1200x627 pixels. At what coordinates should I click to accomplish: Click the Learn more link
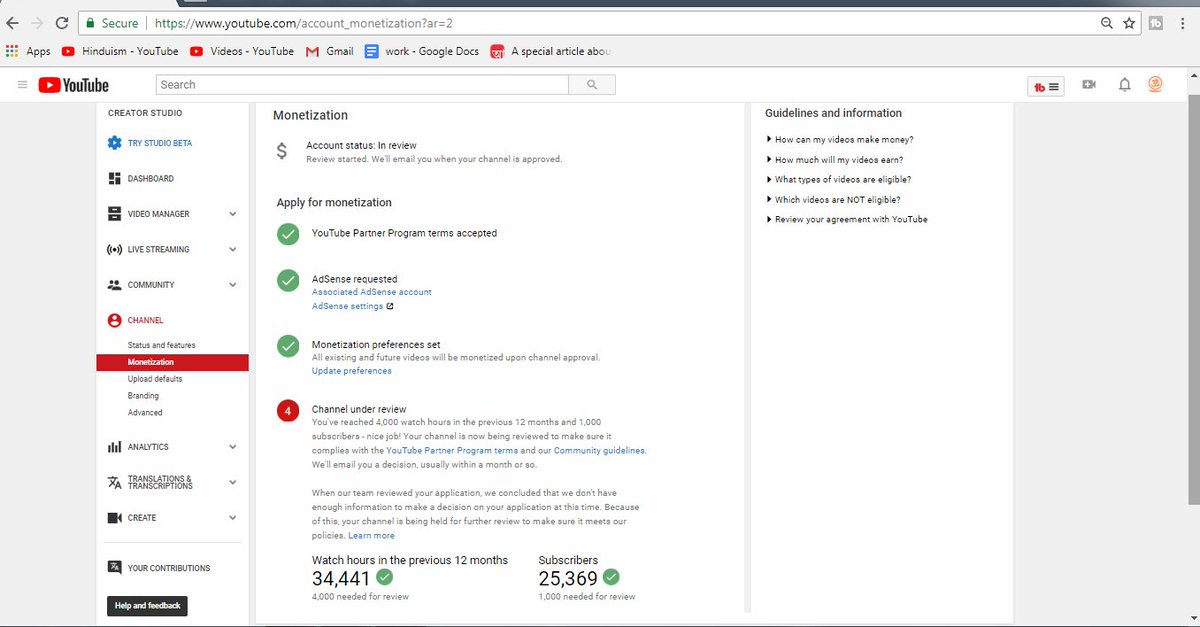click(x=371, y=536)
